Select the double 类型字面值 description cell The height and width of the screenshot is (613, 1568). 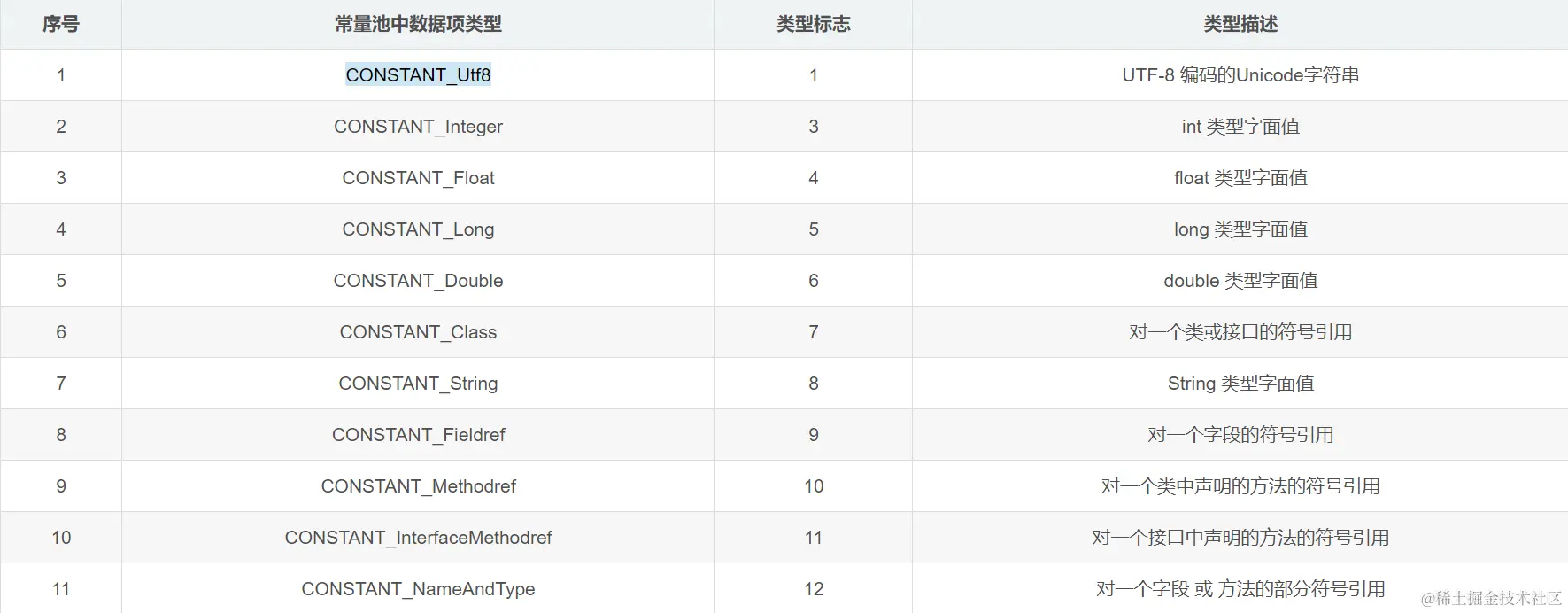[x=1240, y=281]
